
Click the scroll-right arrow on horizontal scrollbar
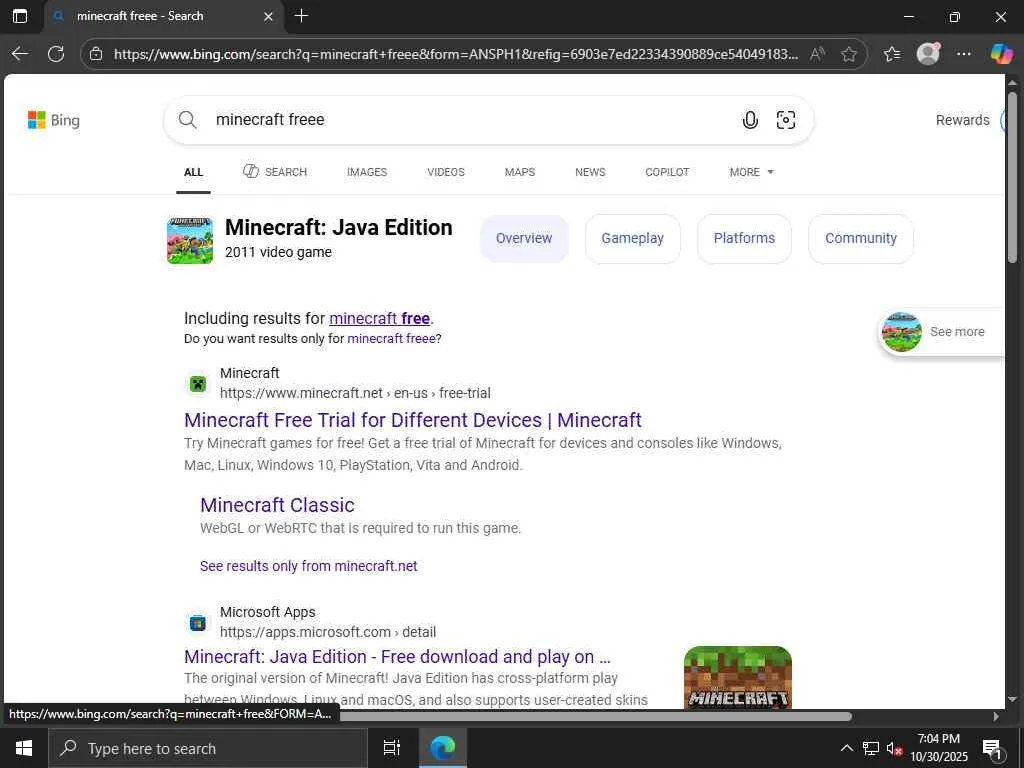pyautogui.click(x=996, y=716)
